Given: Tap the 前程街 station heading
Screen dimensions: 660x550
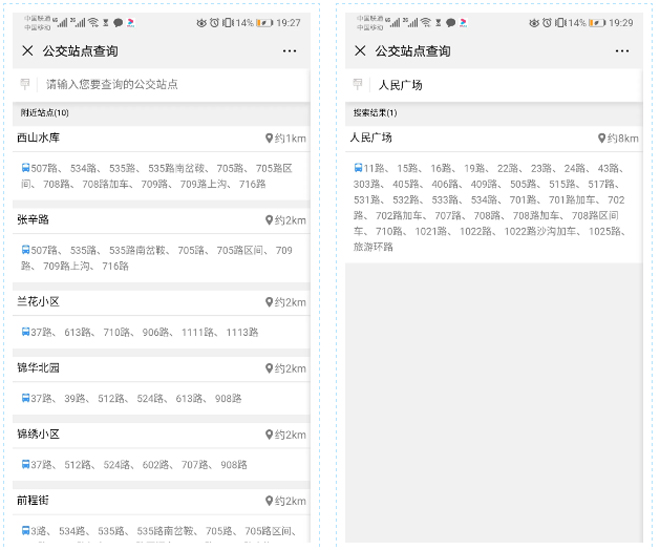Looking at the screenshot, I should 33,500.
